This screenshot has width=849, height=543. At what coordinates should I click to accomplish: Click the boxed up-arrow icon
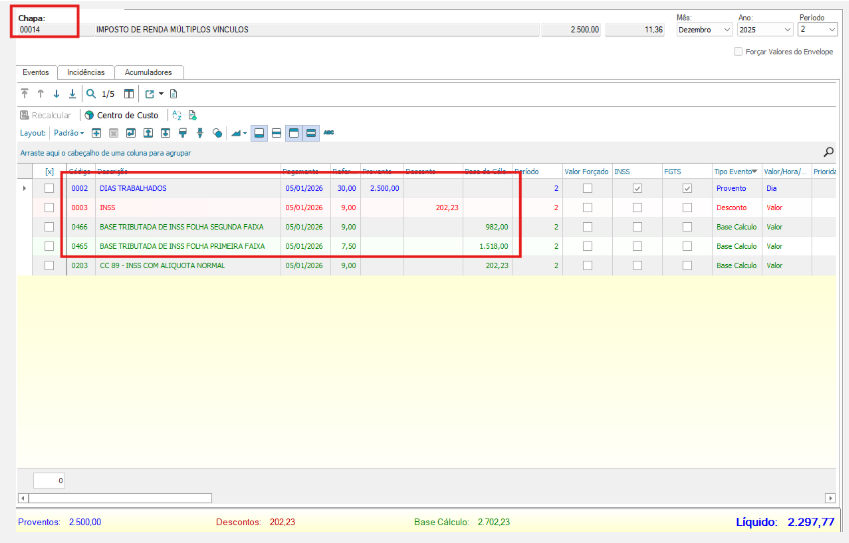coord(148,133)
